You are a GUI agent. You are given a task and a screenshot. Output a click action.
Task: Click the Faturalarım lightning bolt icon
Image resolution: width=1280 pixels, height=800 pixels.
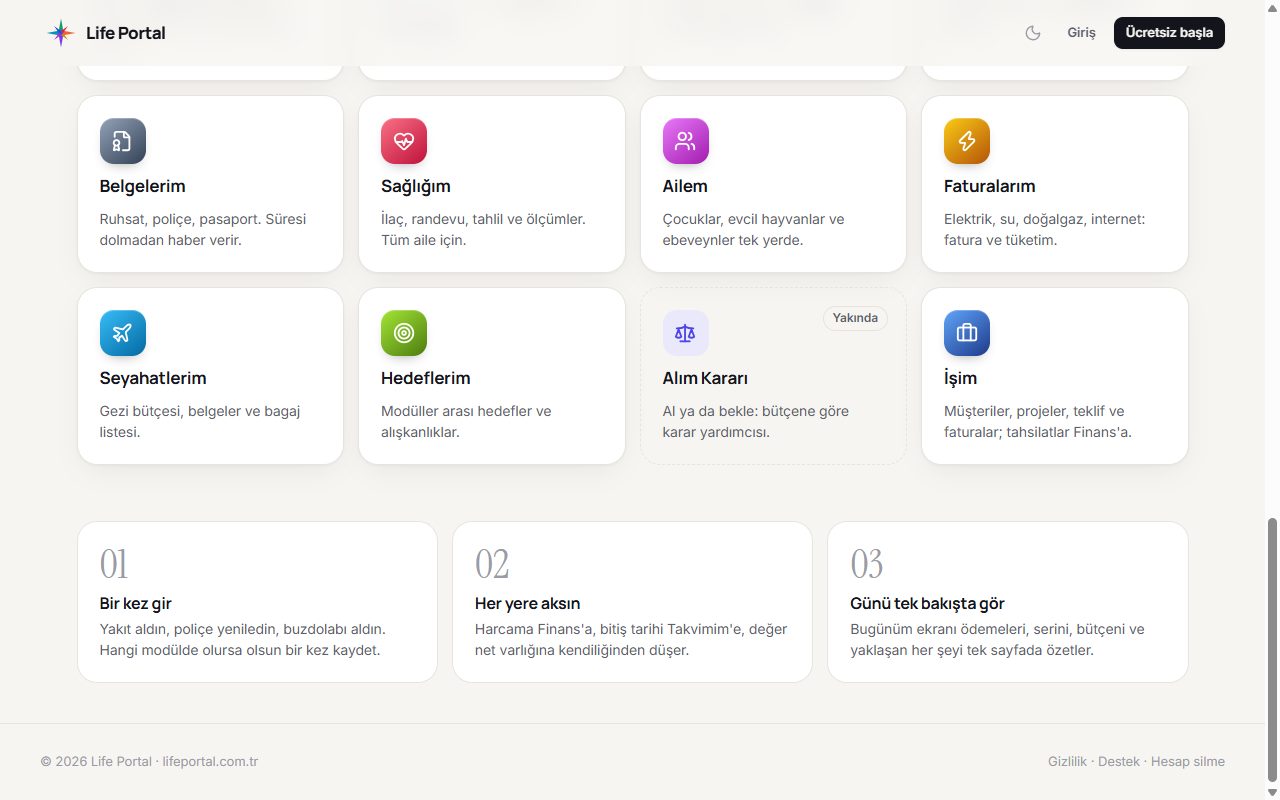click(x=967, y=141)
